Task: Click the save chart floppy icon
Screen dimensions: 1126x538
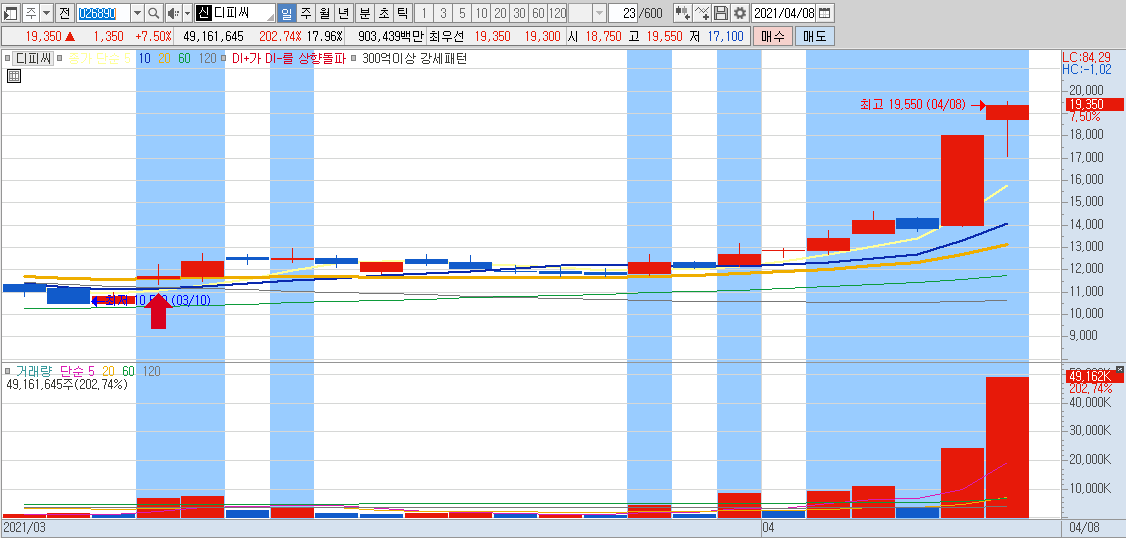Action: tap(721, 13)
